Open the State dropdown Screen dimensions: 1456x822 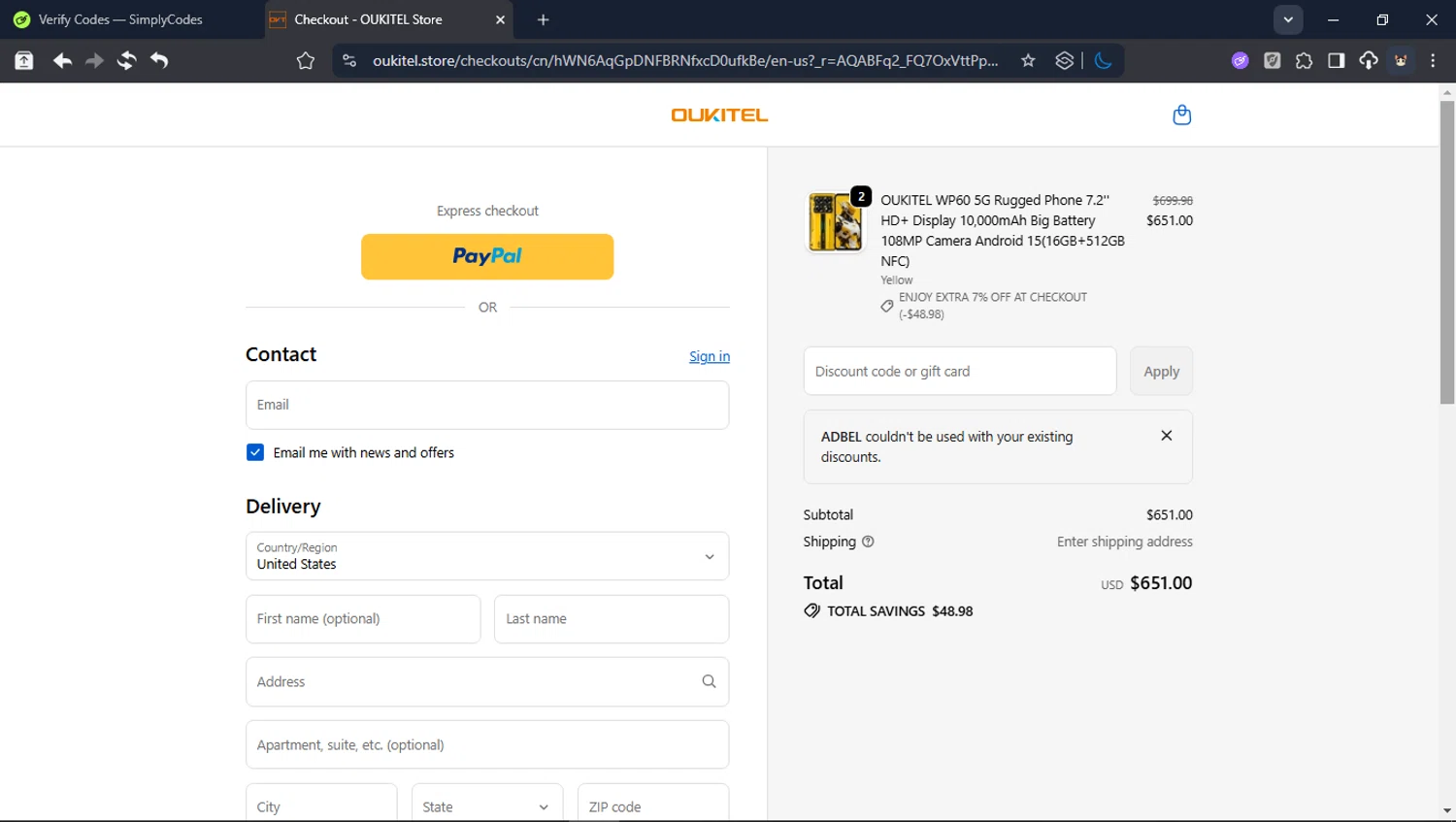[487, 806]
